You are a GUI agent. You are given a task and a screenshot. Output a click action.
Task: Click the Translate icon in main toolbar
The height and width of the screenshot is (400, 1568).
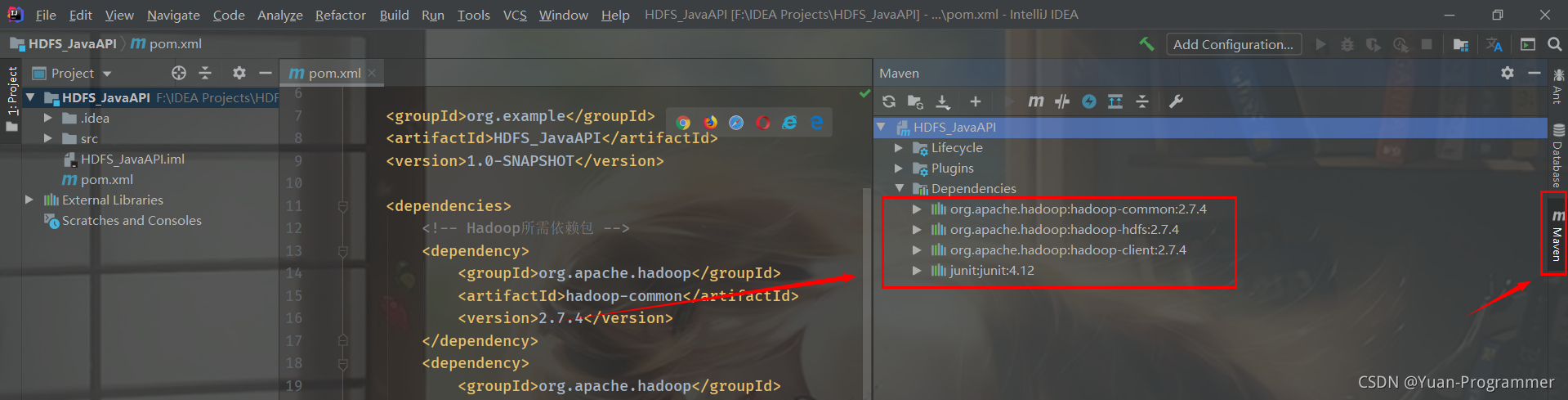tap(1494, 44)
